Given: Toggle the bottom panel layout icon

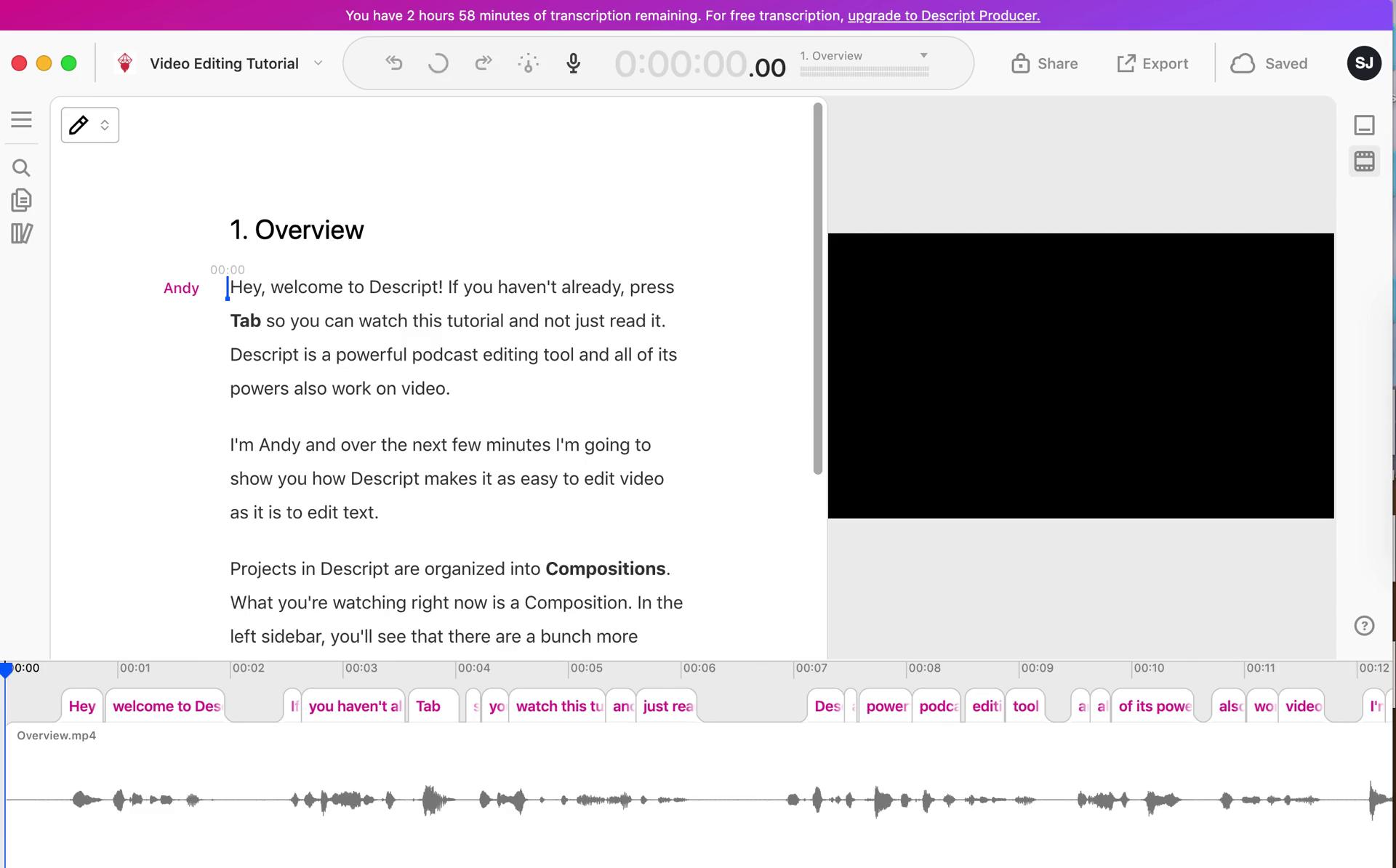Looking at the screenshot, I should coord(1364,125).
